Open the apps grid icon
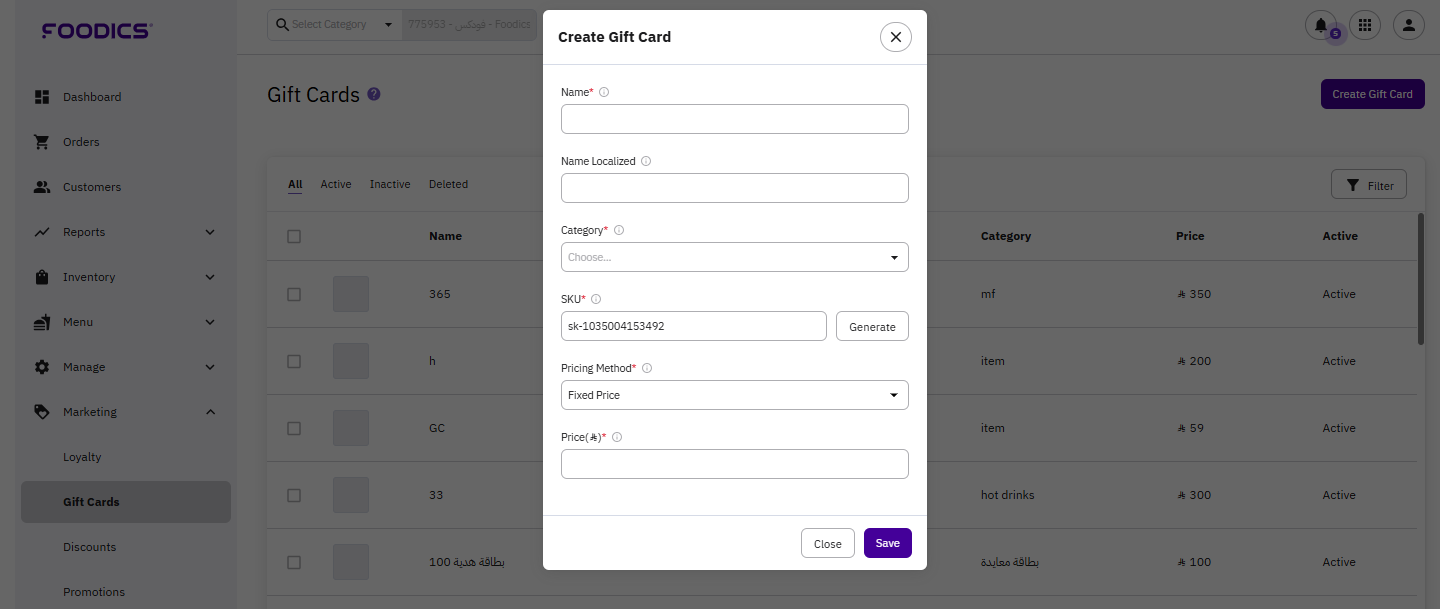This screenshot has width=1440, height=609. click(x=1365, y=25)
